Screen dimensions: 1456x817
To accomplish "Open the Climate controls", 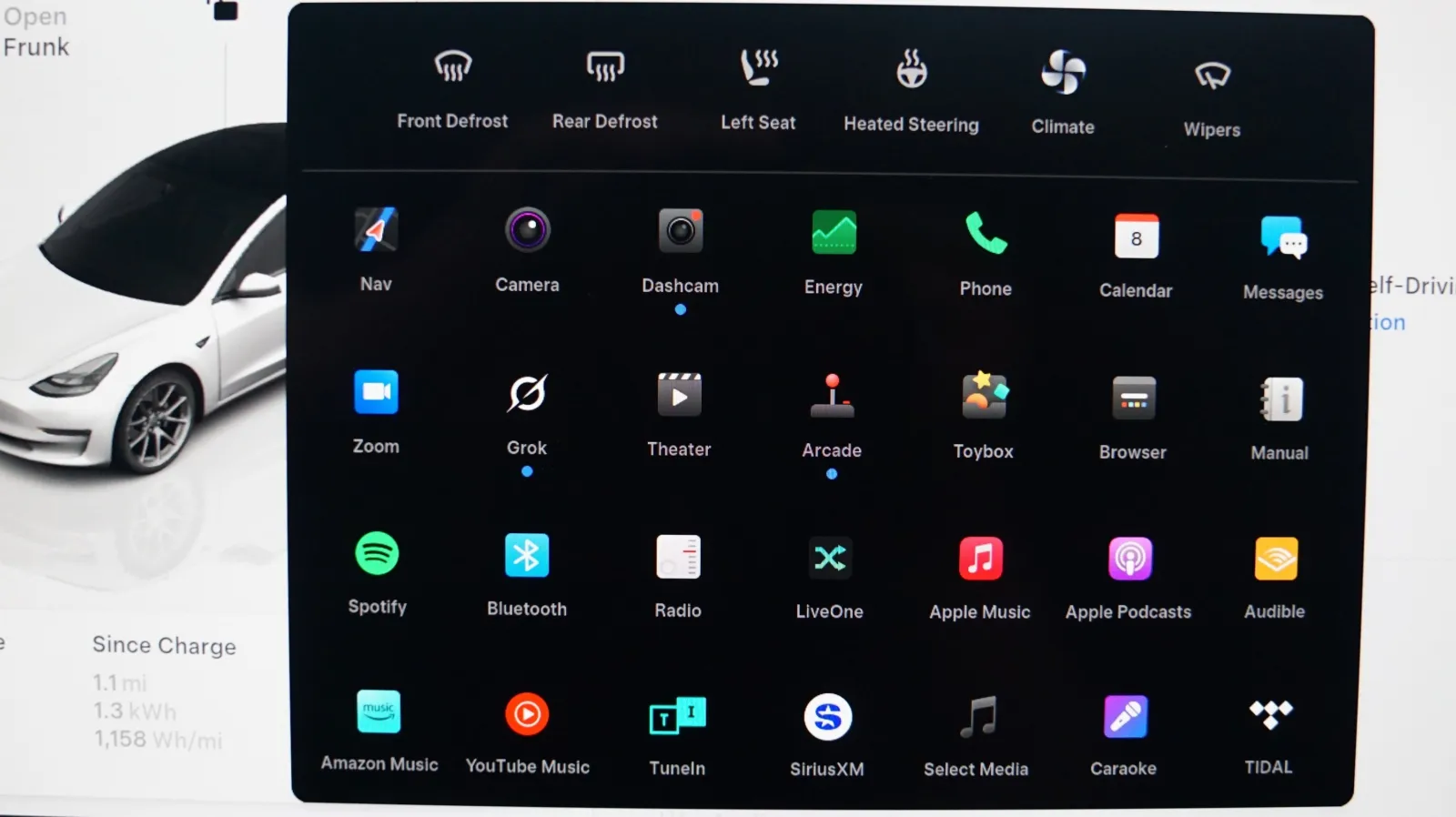I will click(1063, 73).
